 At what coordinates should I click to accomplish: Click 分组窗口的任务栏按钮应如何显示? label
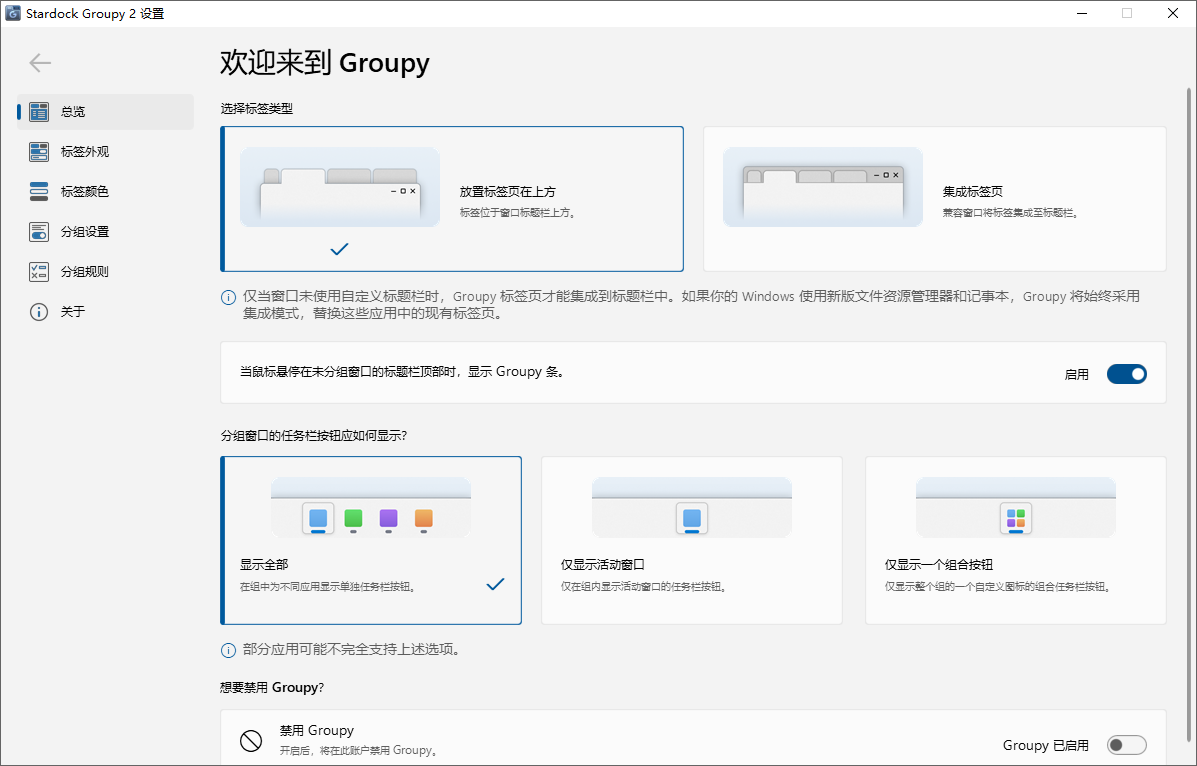coord(314,435)
